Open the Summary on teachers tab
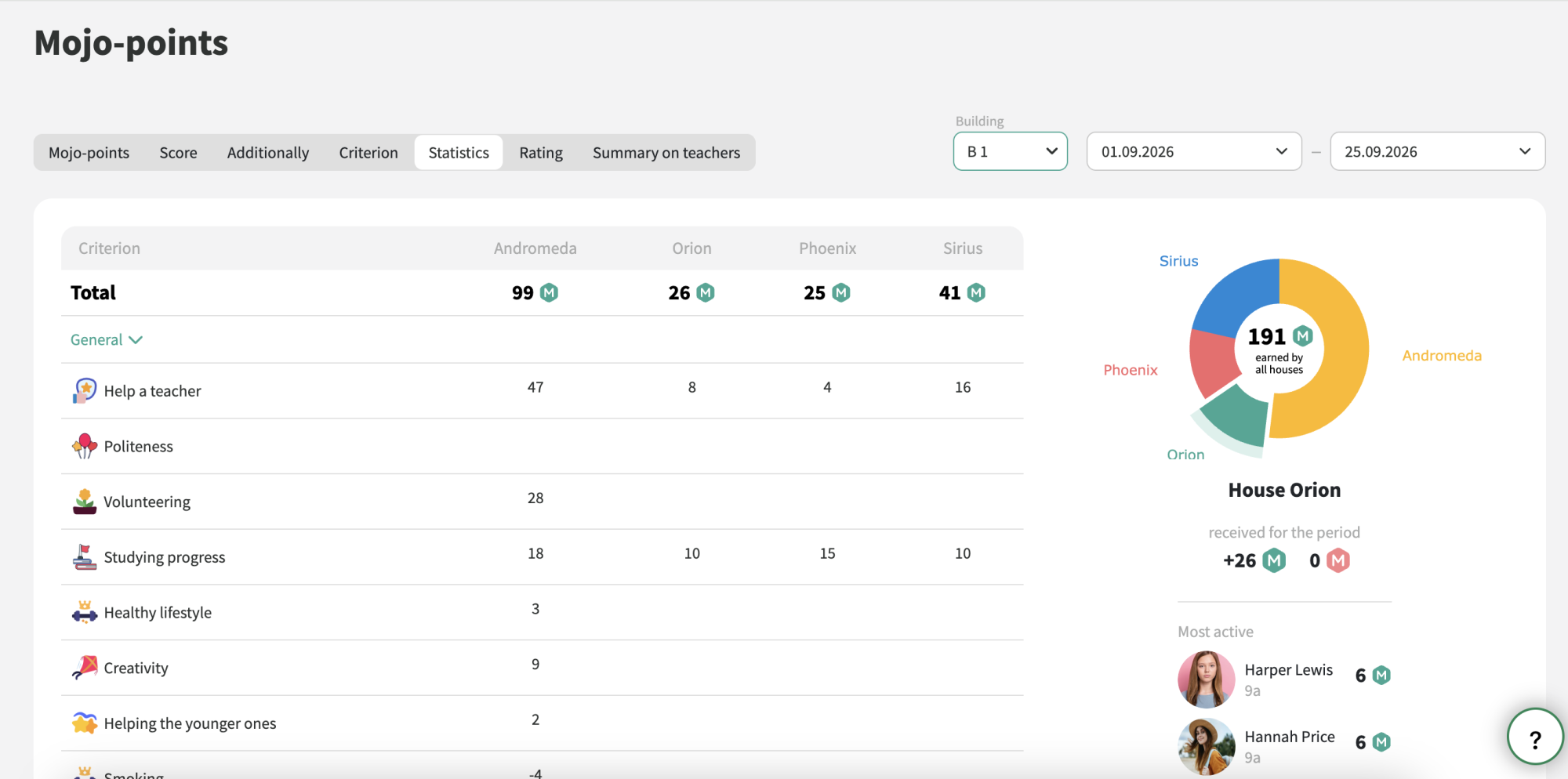Image resolution: width=1568 pixels, height=779 pixels. click(x=666, y=153)
